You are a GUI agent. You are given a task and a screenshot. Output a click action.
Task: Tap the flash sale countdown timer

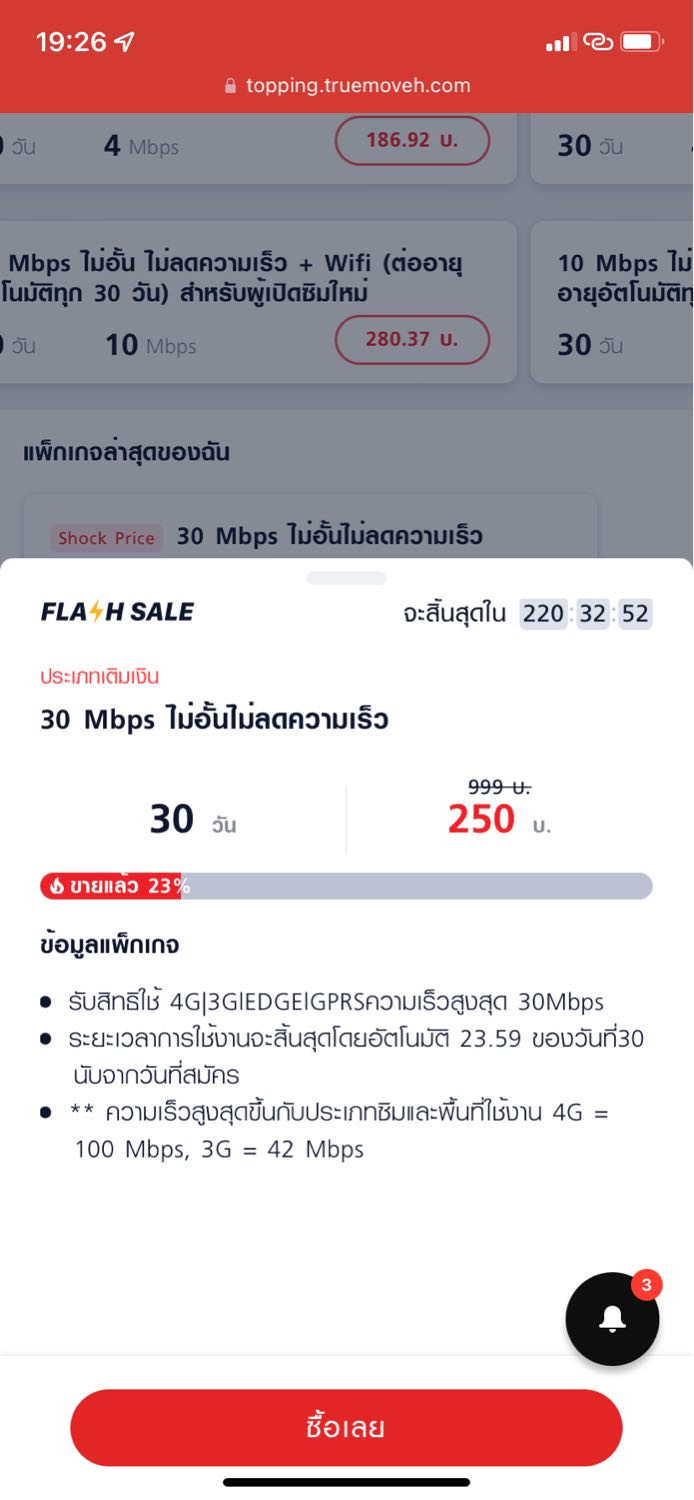(585, 613)
